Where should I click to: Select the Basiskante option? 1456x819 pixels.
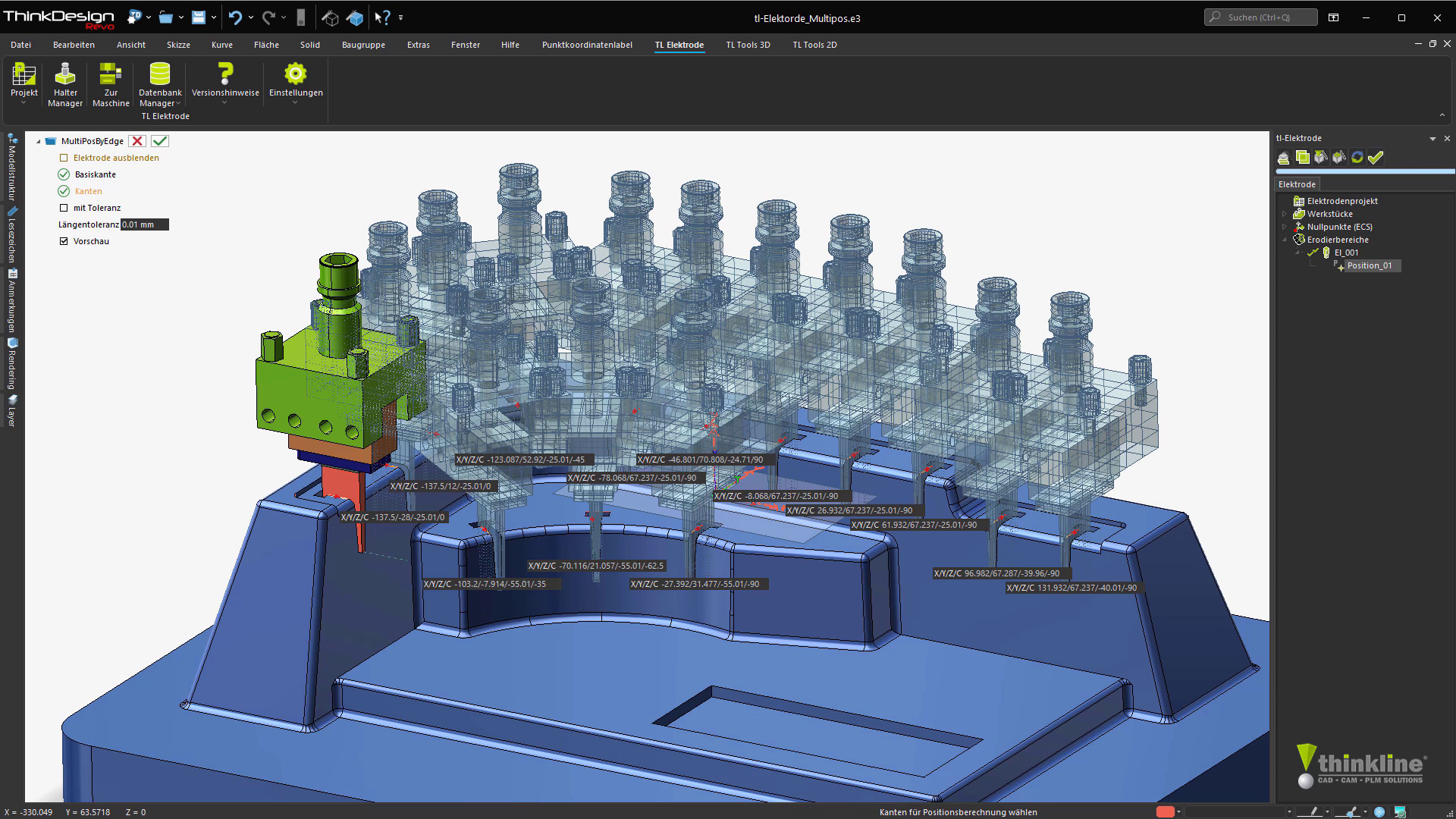88,174
